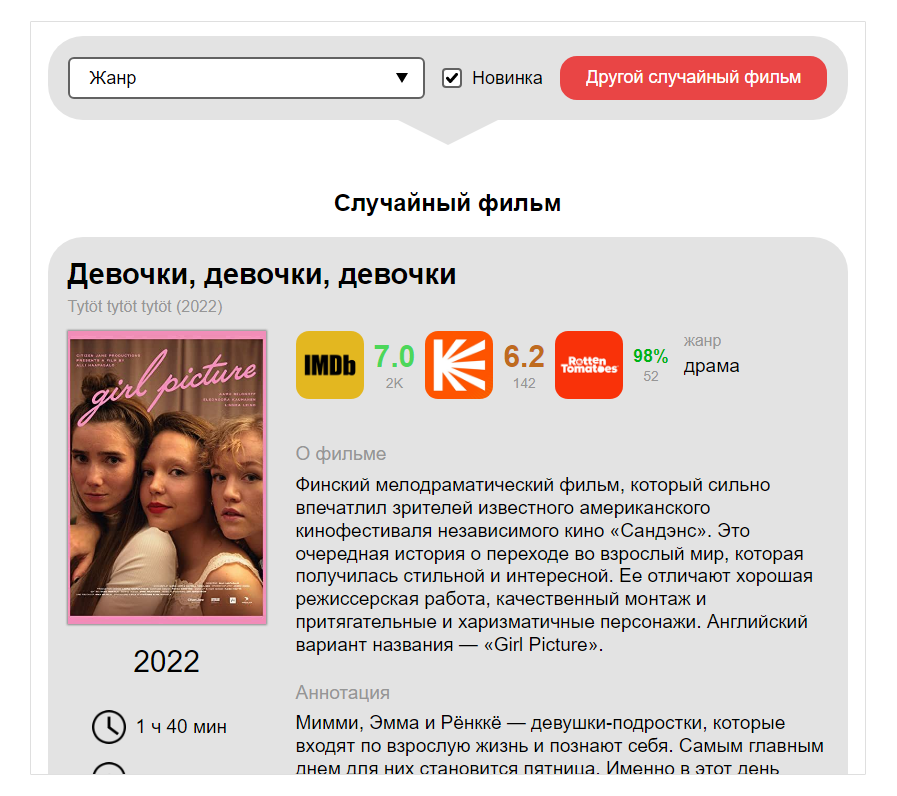
Task: Click the драма genre label
Action: click(711, 366)
